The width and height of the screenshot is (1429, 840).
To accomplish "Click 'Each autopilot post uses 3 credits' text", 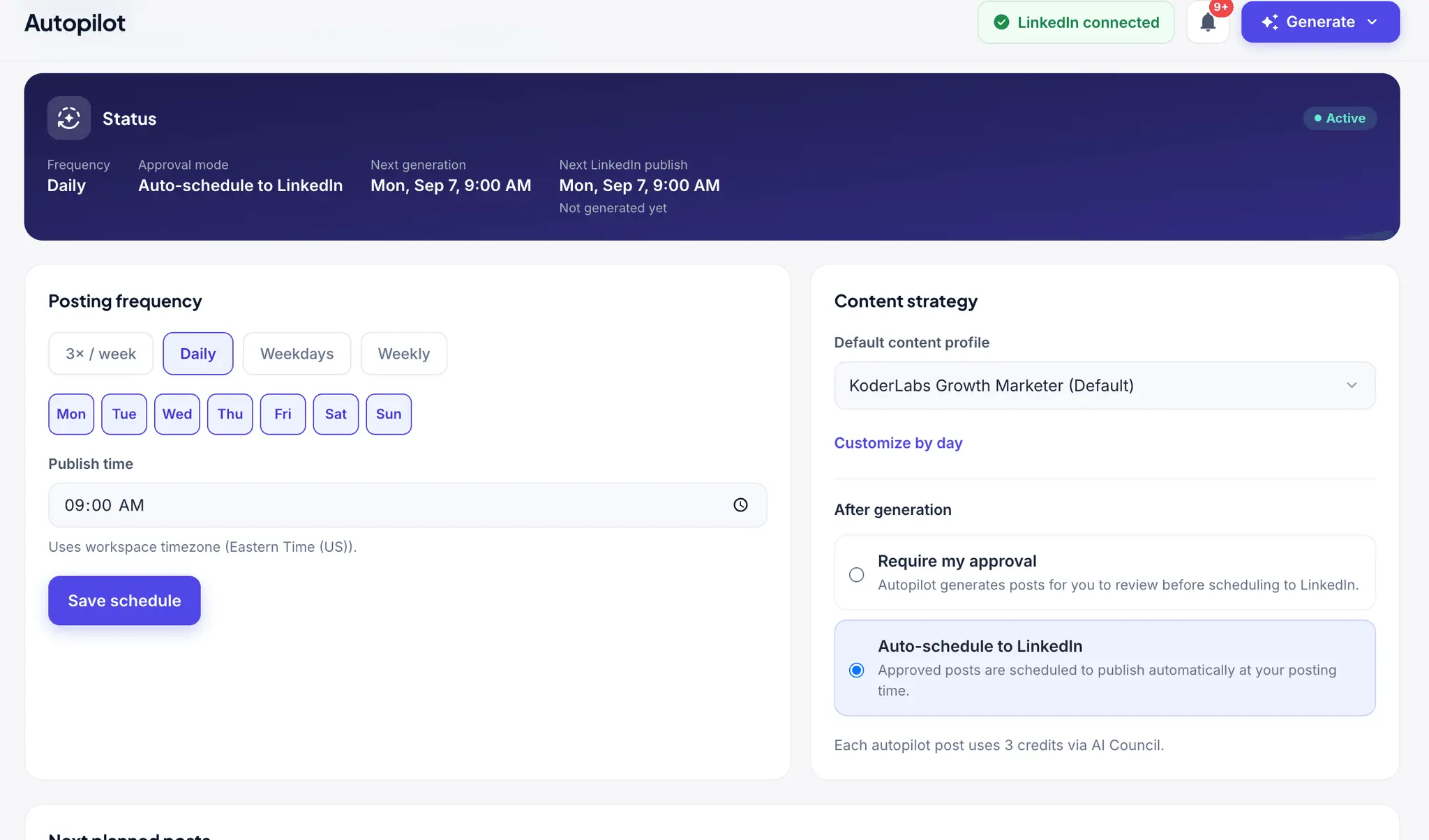I will point(998,745).
